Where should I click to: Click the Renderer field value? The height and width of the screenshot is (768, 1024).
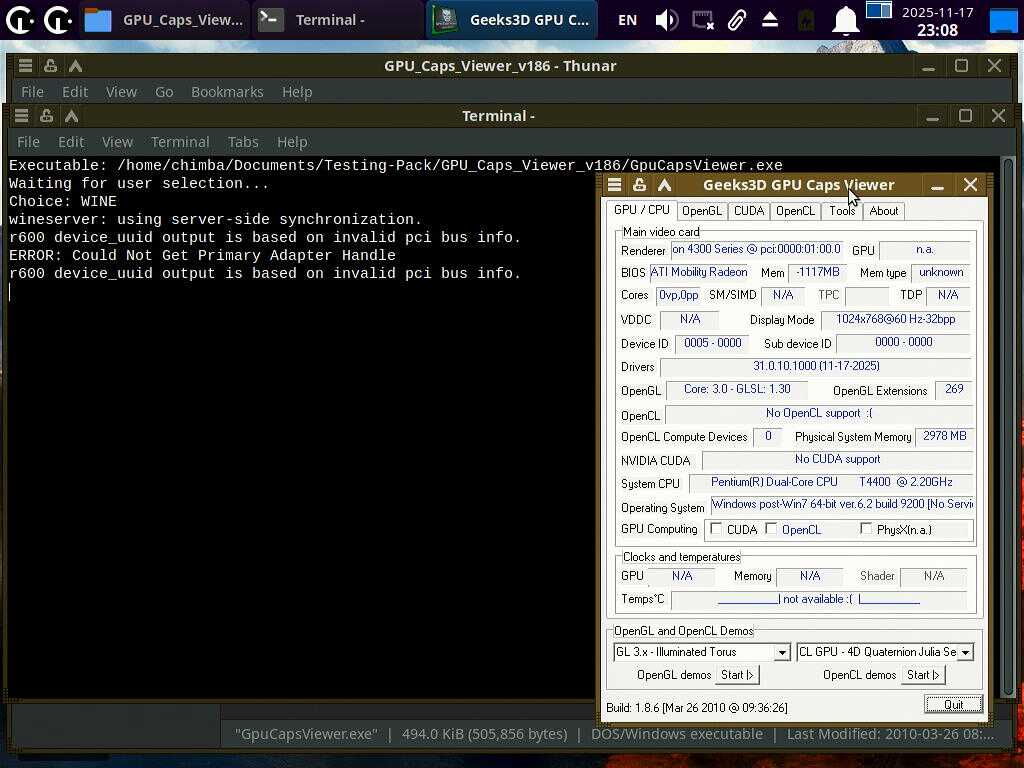click(x=756, y=249)
